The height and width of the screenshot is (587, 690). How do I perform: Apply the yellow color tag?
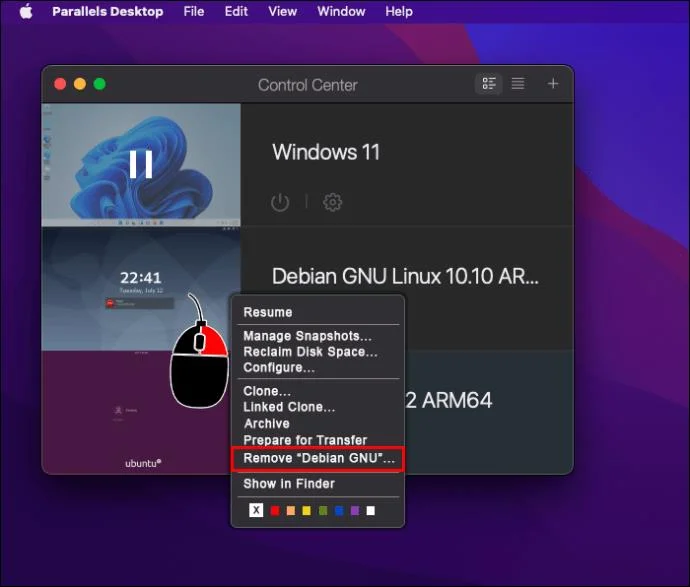point(307,510)
